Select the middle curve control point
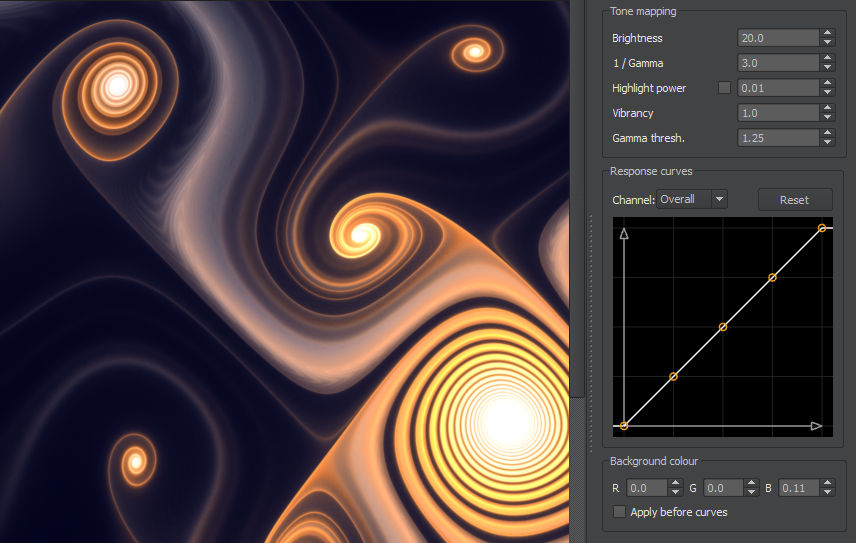 coord(723,327)
